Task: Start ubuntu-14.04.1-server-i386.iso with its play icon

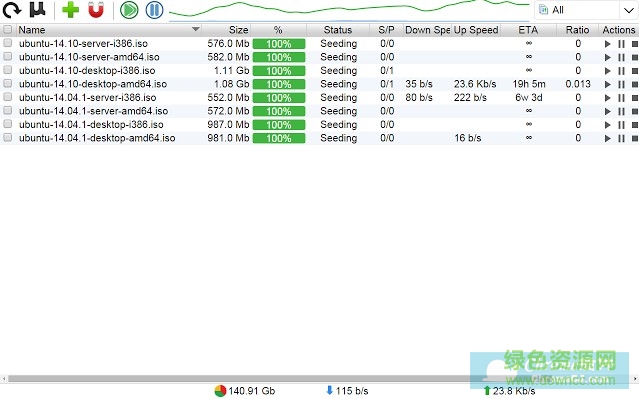Action: pyautogui.click(x=608, y=98)
